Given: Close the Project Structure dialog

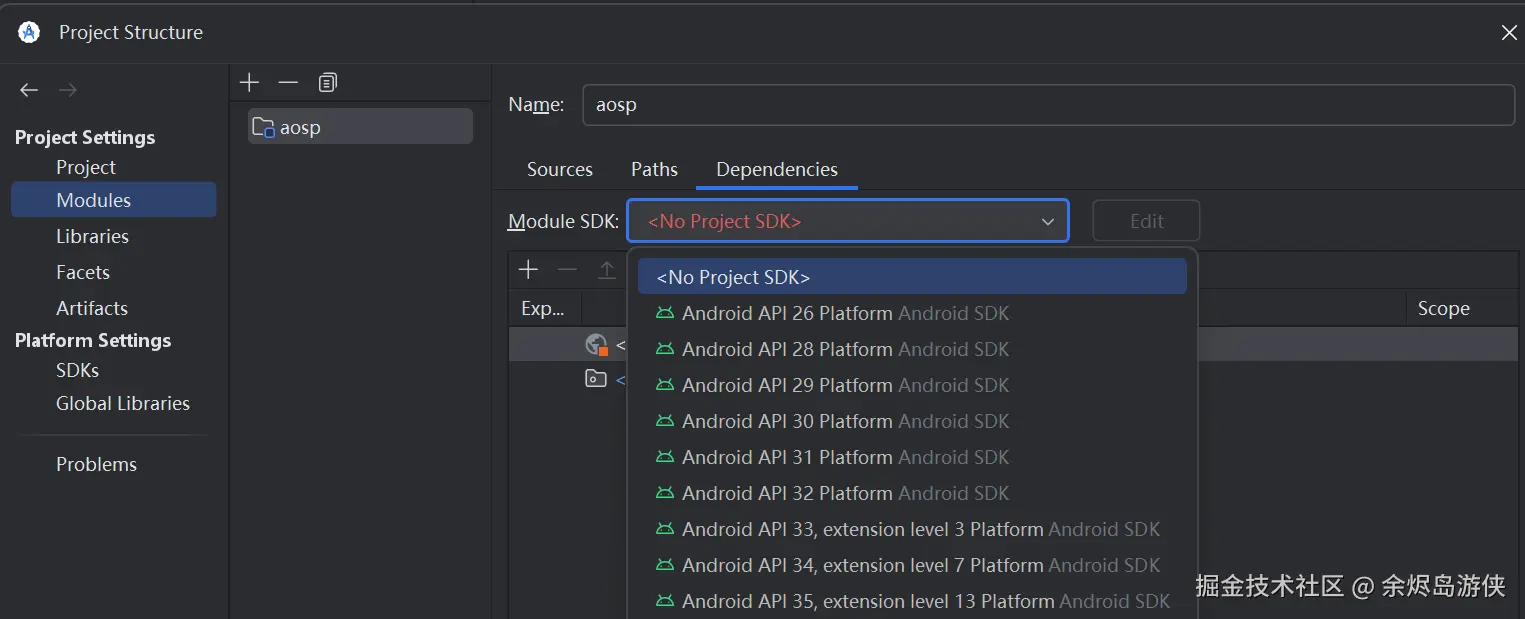Looking at the screenshot, I should (x=1509, y=33).
